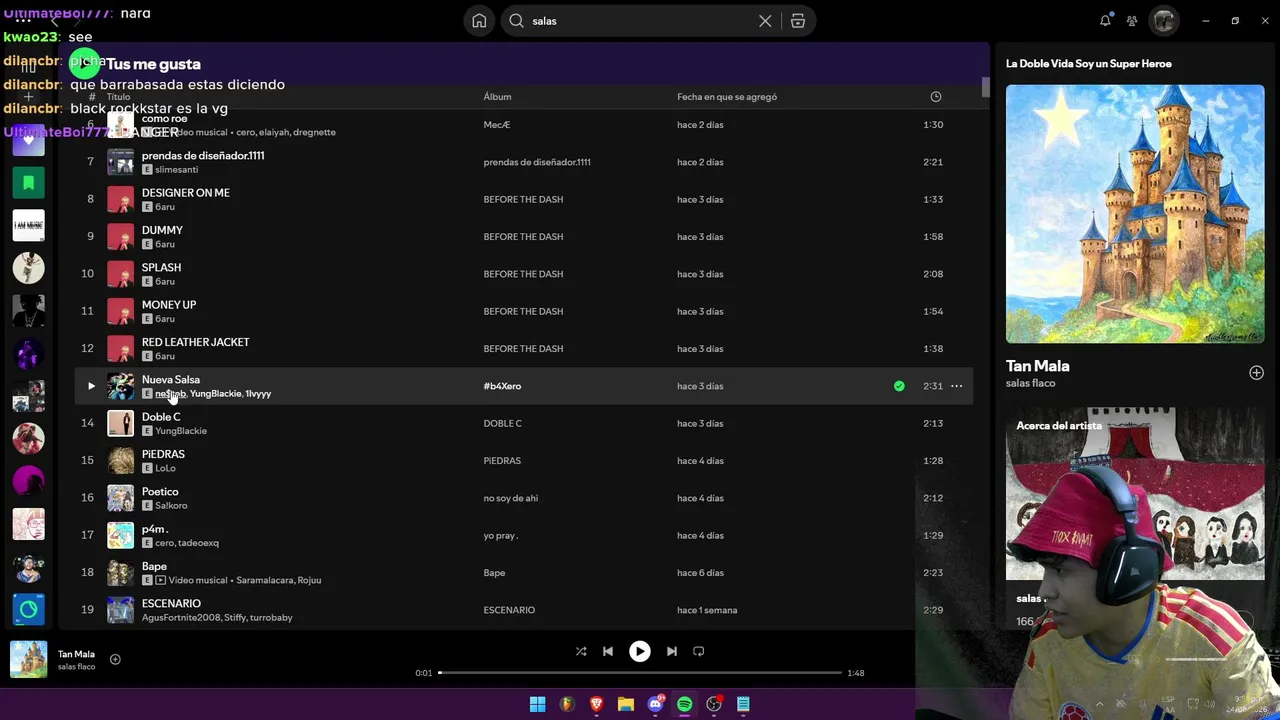Toggle shuffle in the player bar
This screenshot has height=720, width=1280.
coord(581,651)
